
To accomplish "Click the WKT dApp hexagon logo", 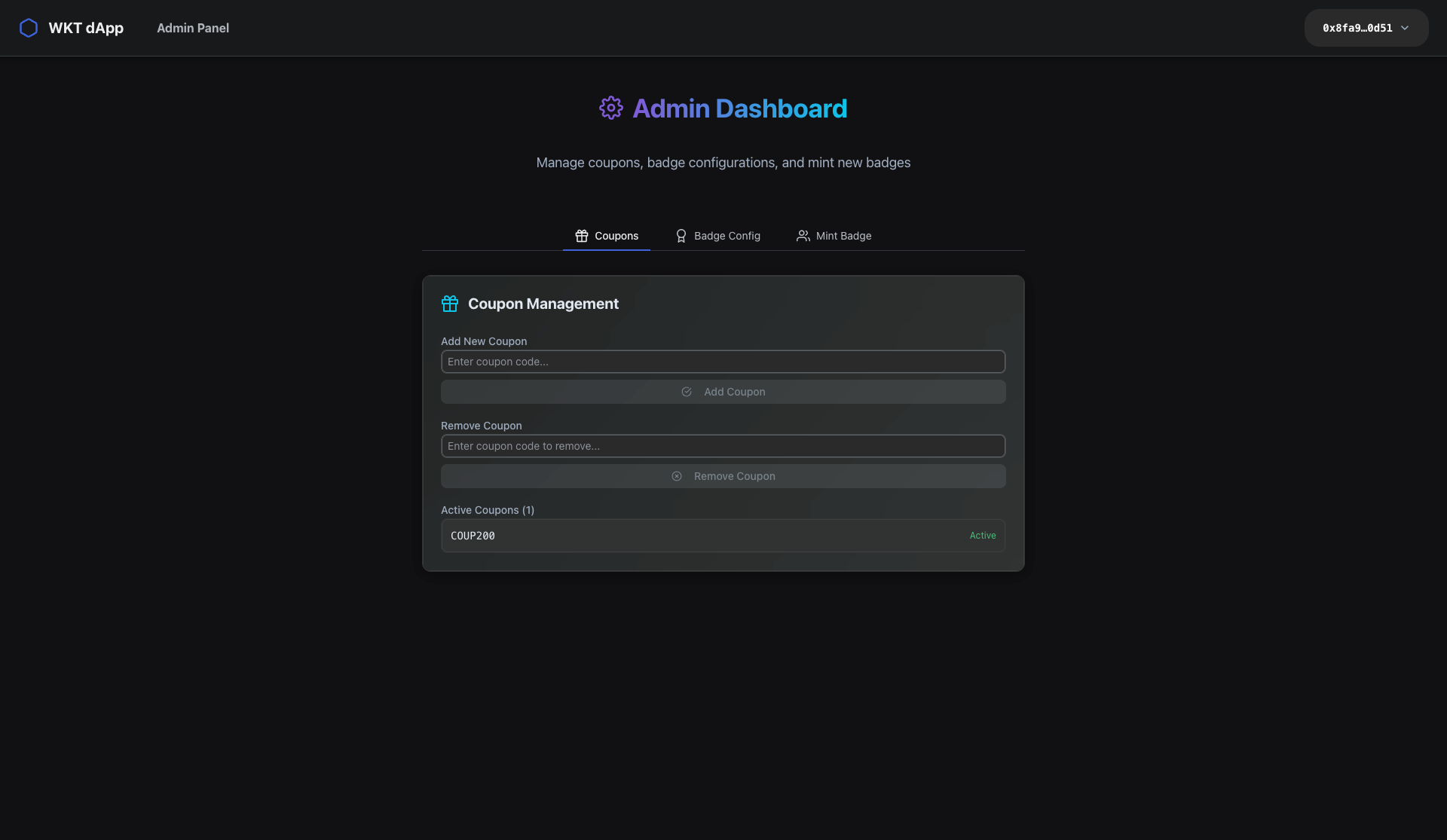I will [28, 28].
